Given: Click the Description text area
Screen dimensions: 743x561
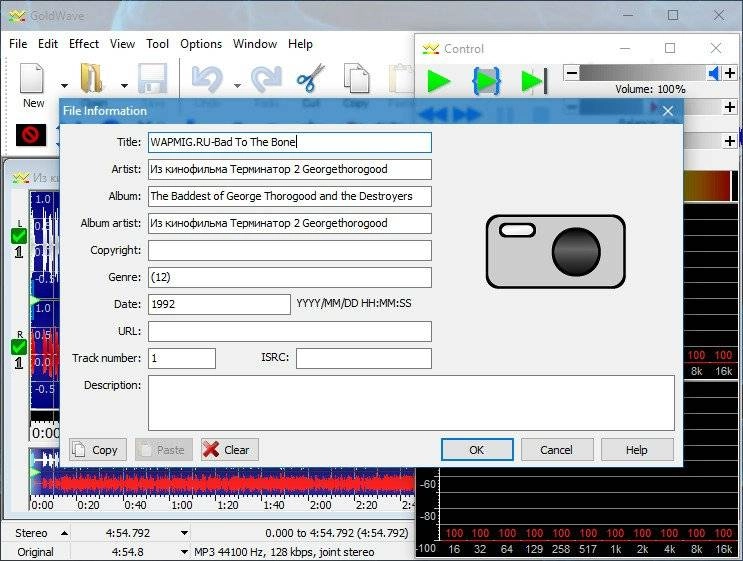Looking at the screenshot, I should (x=411, y=403).
